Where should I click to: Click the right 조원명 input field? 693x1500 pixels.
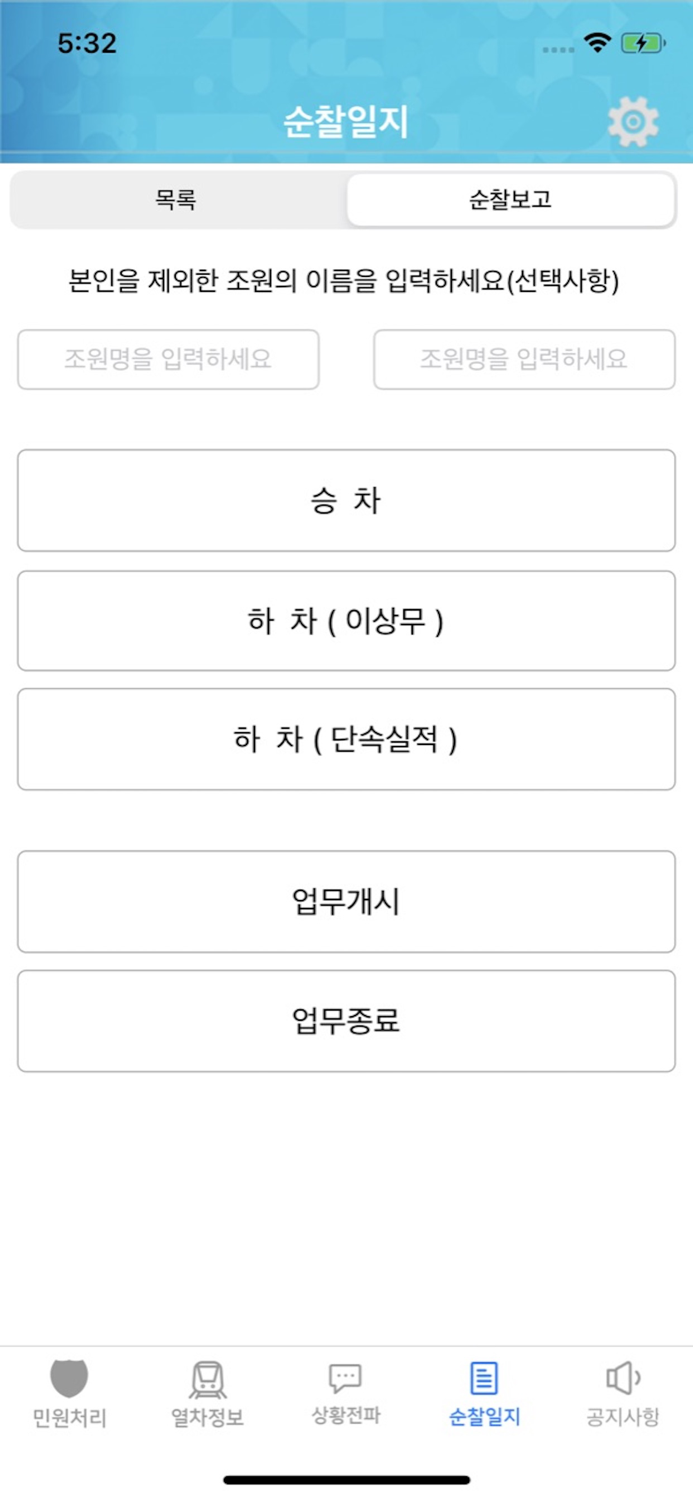click(x=524, y=362)
